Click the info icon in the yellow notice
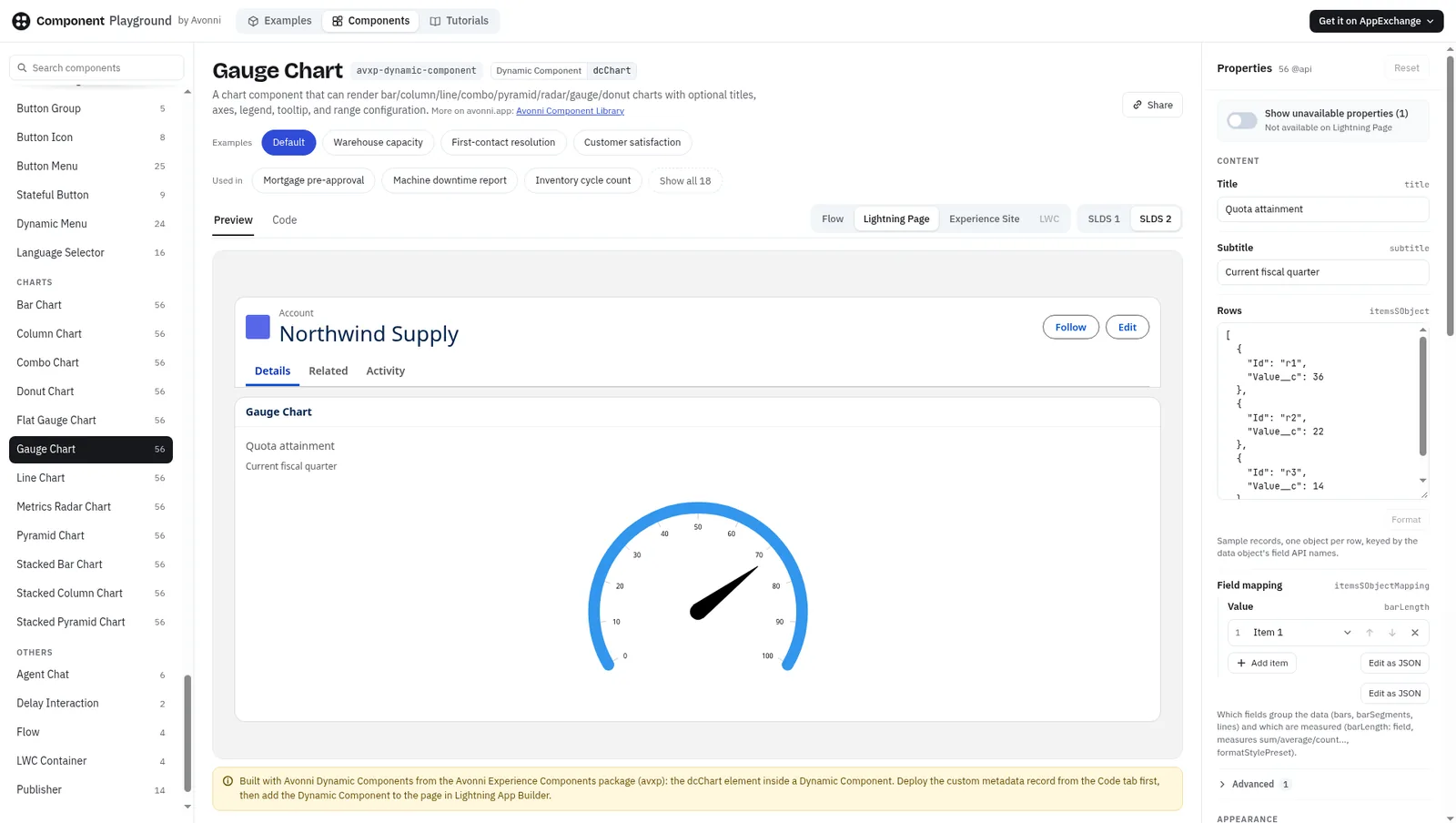The height and width of the screenshot is (823, 1456). click(227, 781)
